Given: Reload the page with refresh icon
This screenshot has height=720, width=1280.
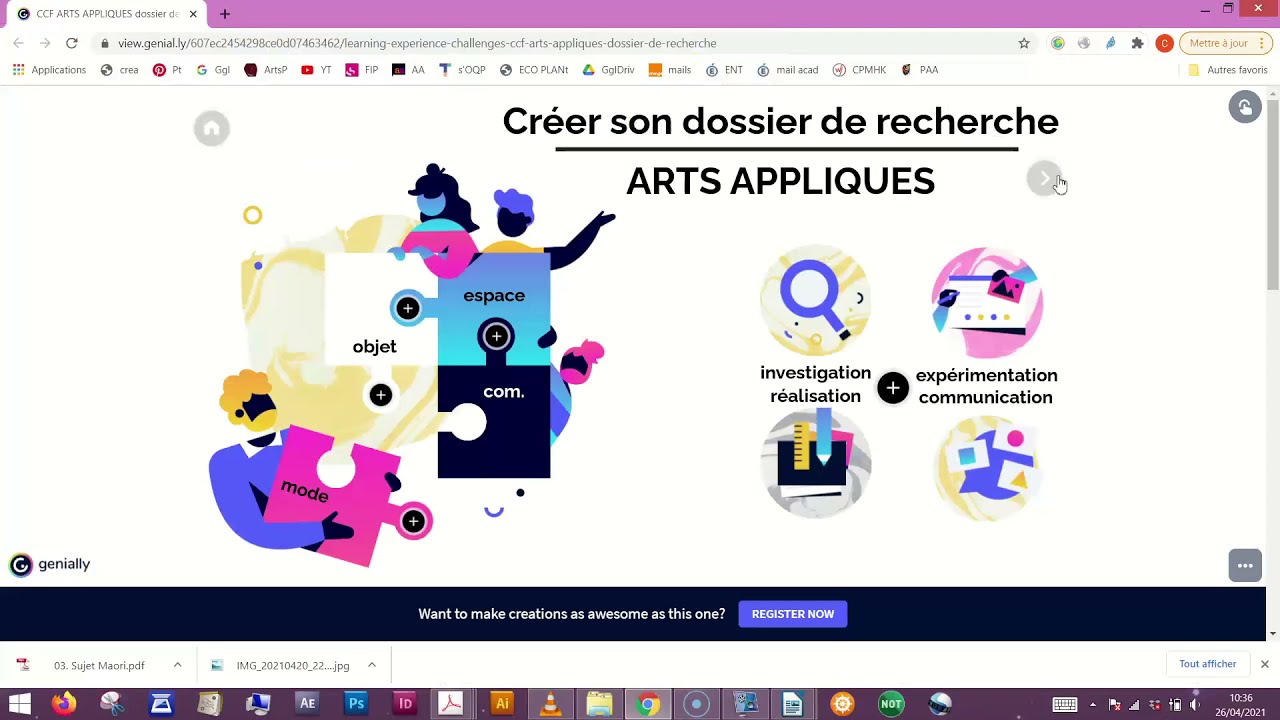Looking at the screenshot, I should (72, 43).
